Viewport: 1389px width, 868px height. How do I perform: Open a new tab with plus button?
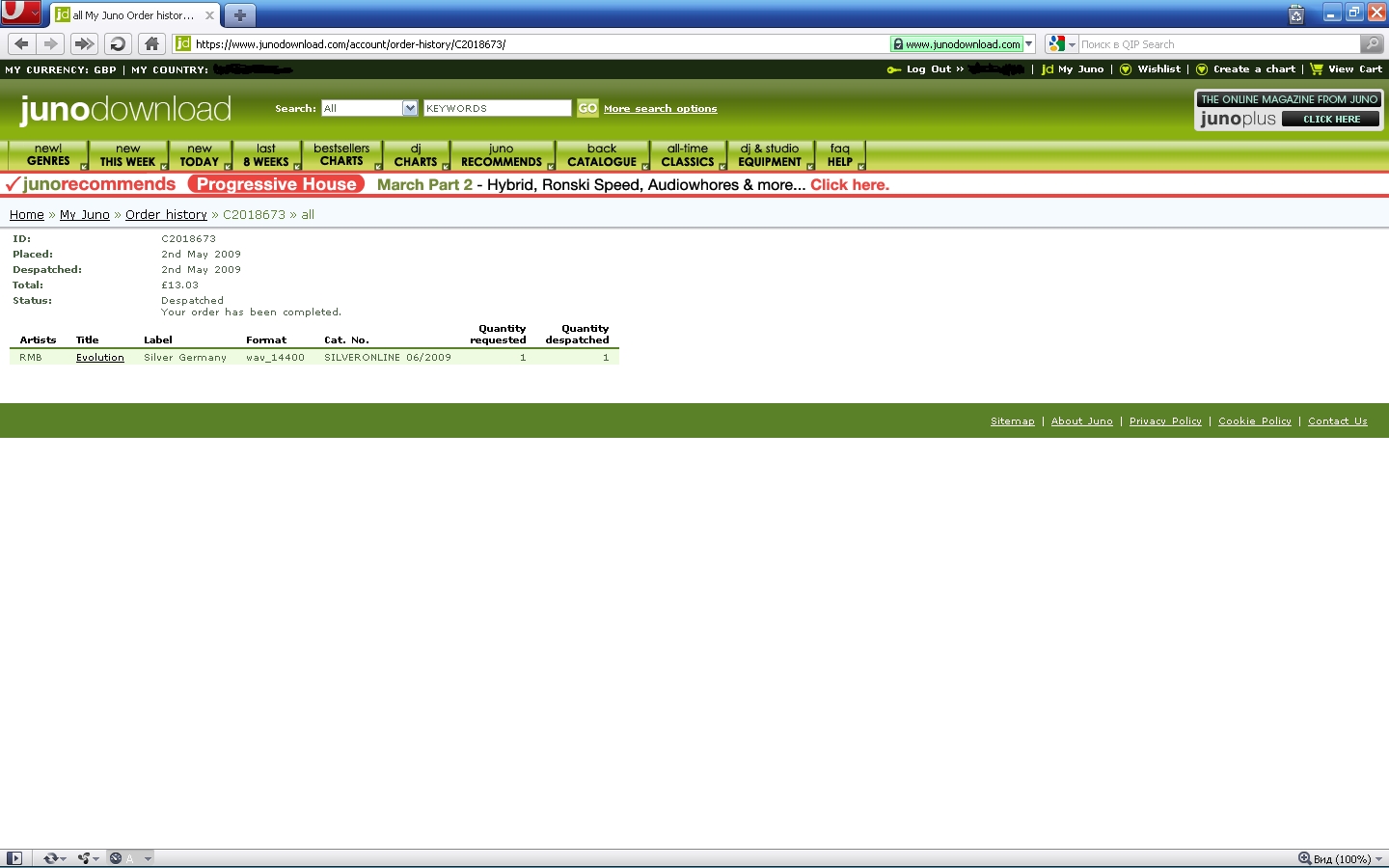coord(239,15)
